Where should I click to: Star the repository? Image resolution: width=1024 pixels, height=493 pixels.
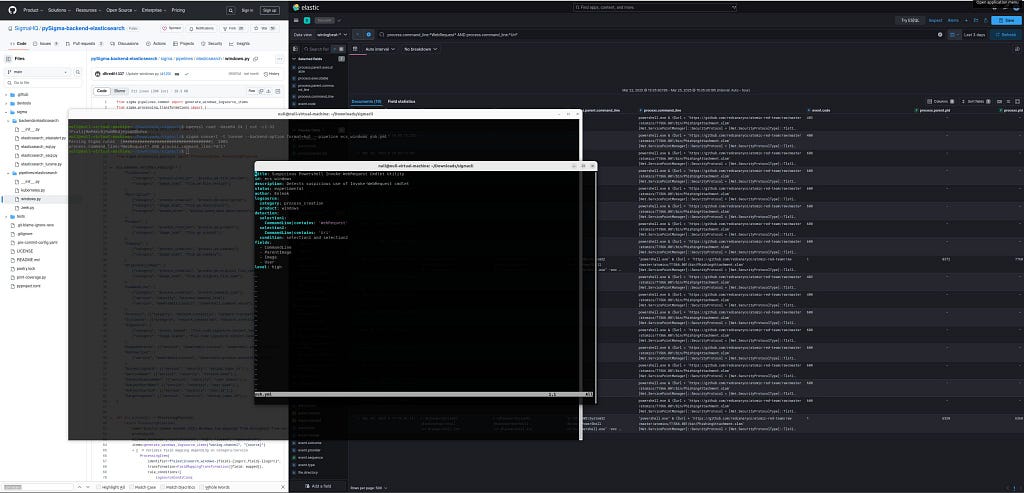(266, 29)
